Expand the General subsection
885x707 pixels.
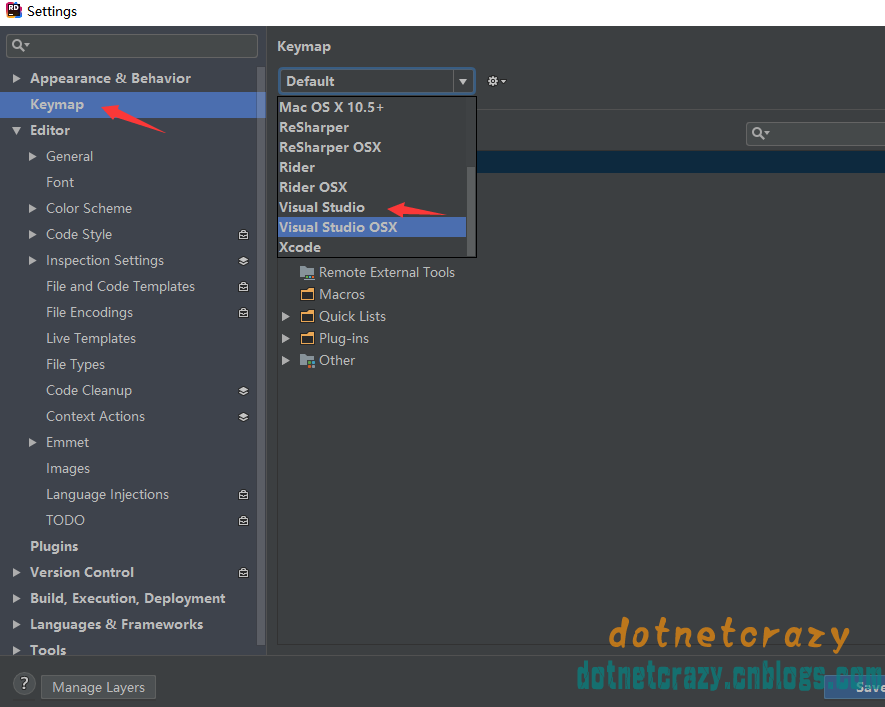[x=33, y=156]
